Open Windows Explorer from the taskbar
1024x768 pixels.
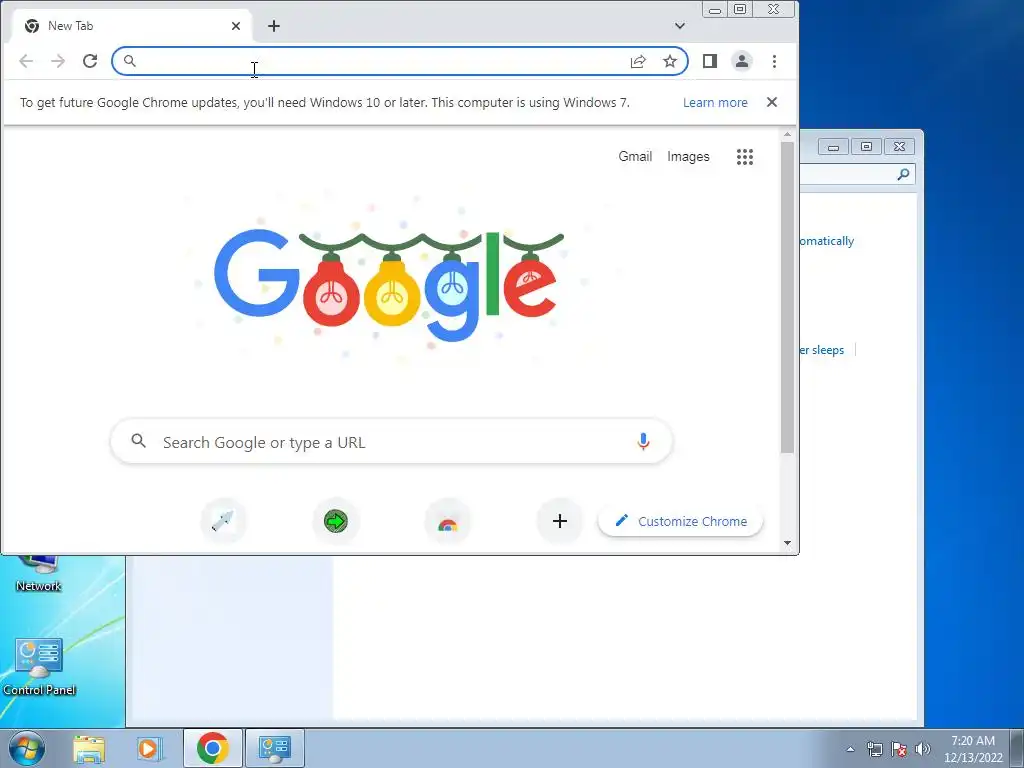89,748
